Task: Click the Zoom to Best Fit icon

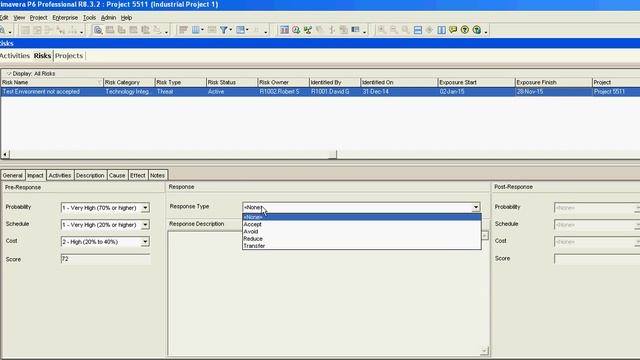Action: 405,30
